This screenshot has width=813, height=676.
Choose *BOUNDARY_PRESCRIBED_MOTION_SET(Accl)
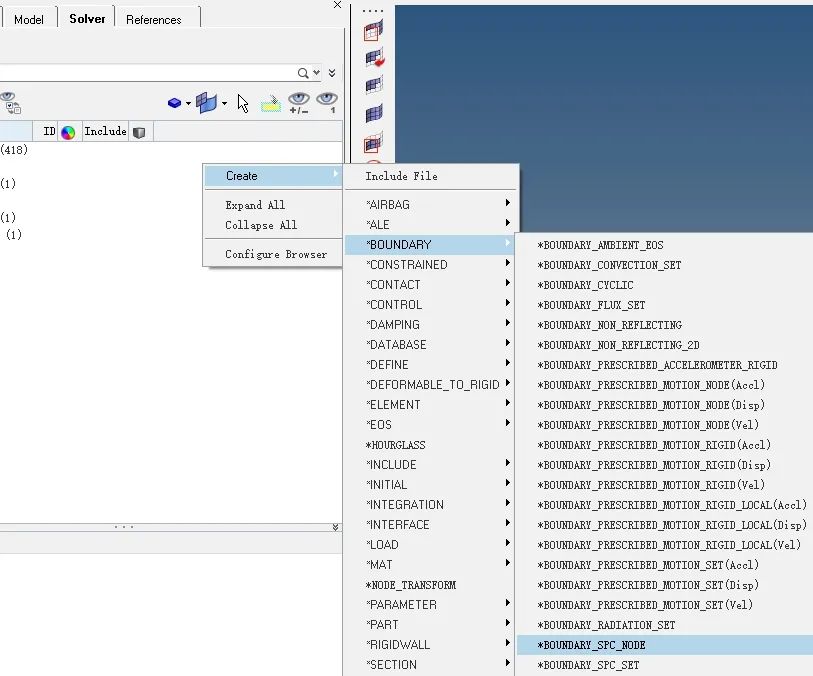click(665, 565)
